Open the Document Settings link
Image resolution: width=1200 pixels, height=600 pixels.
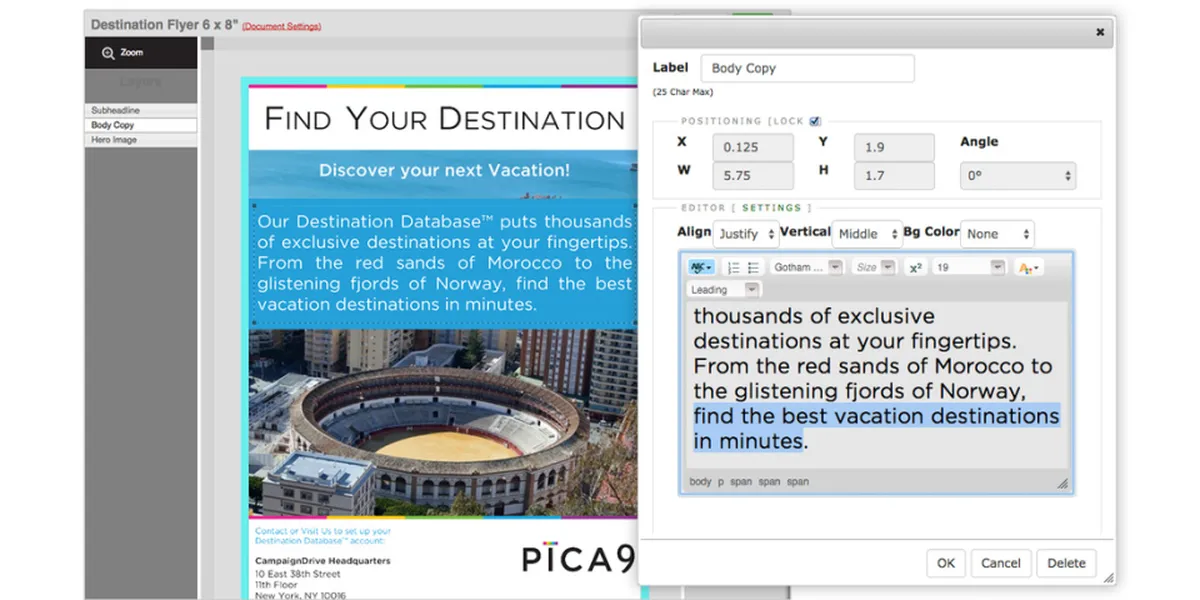pos(282,26)
